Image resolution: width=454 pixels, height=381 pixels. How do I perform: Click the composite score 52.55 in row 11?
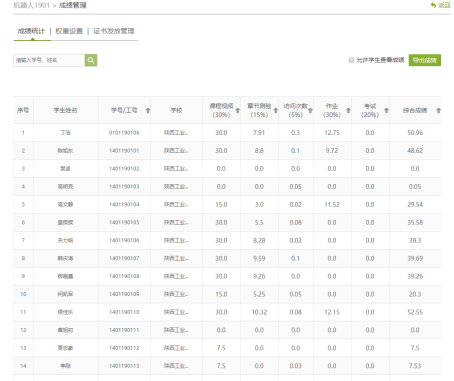415,312
